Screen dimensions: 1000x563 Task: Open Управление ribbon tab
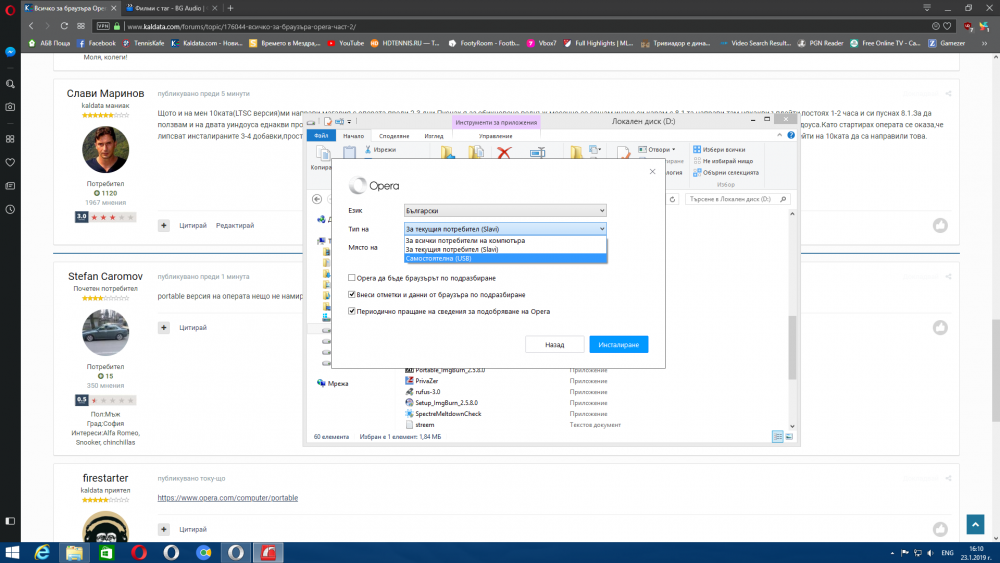tap(496, 136)
